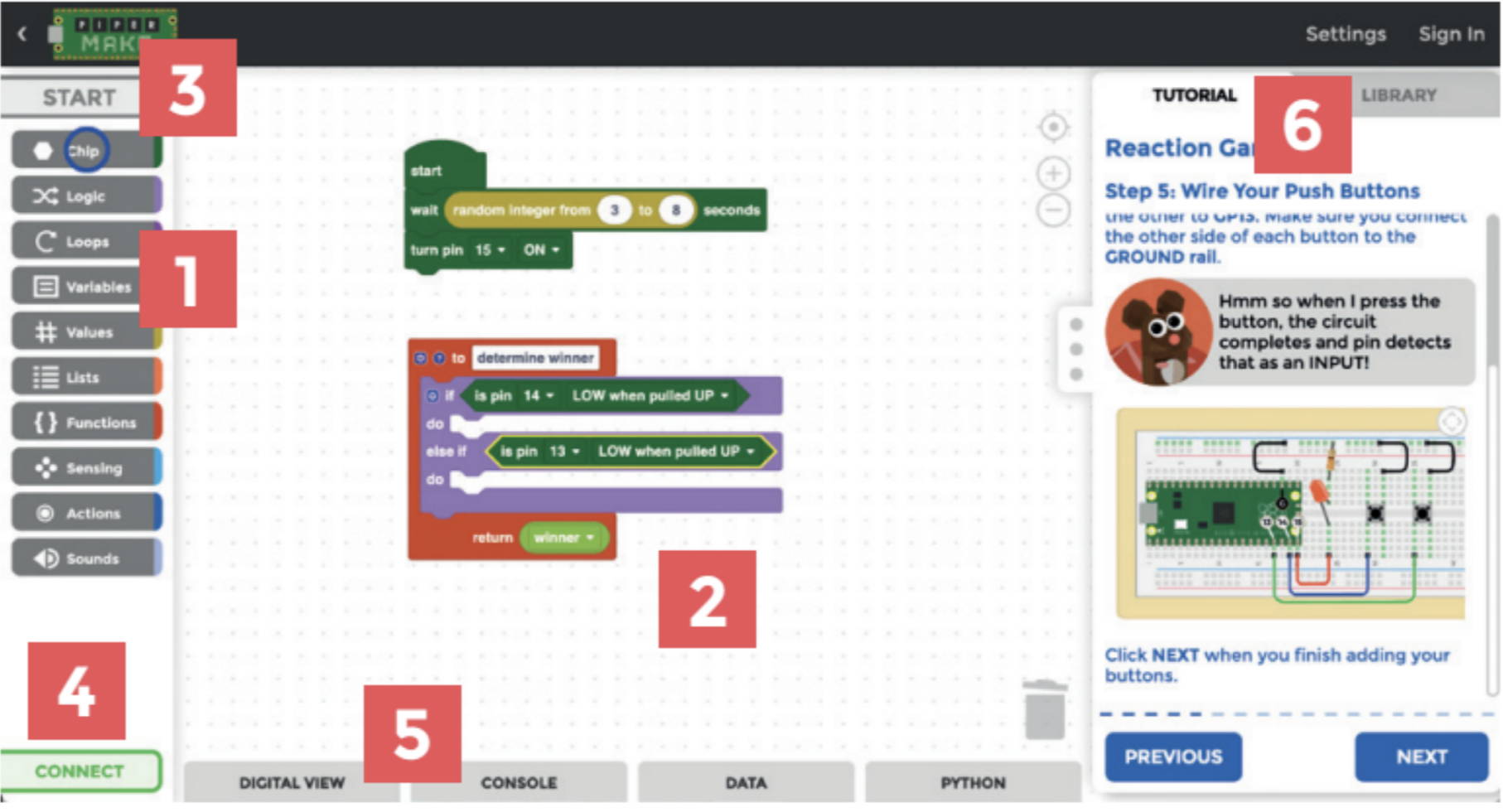This screenshot has height=812, width=1503.
Task: Open the Actions block category
Action: point(86,514)
